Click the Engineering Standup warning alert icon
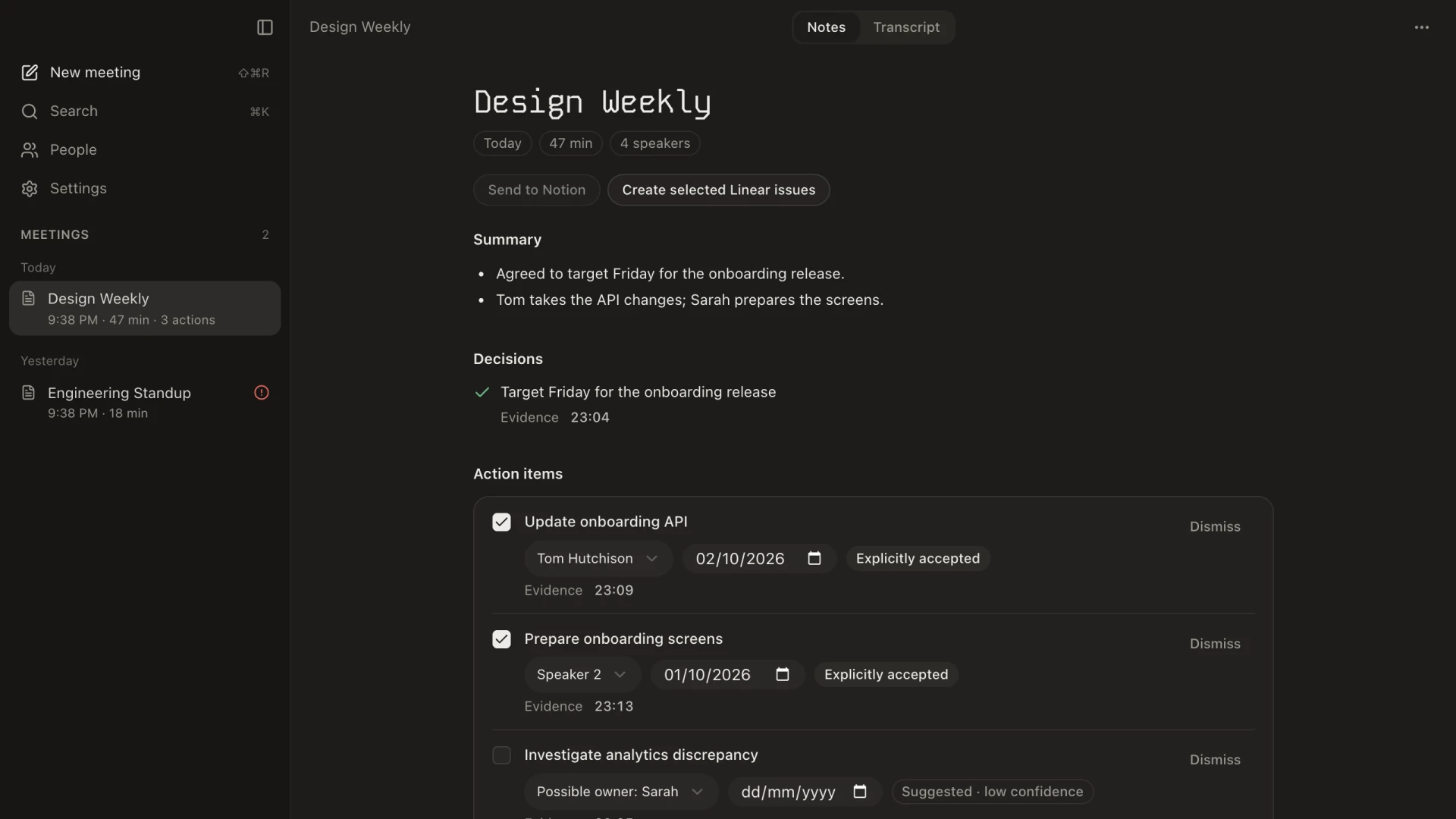The image size is (1456, 819). pyautogui.click(x=262, y=393)
